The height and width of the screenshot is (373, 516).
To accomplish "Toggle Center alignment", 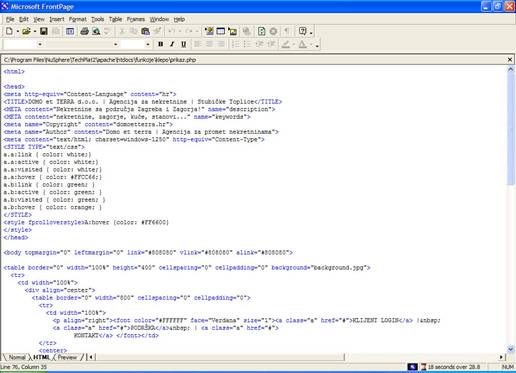I will pyautogui.click(x=209, y=44).
